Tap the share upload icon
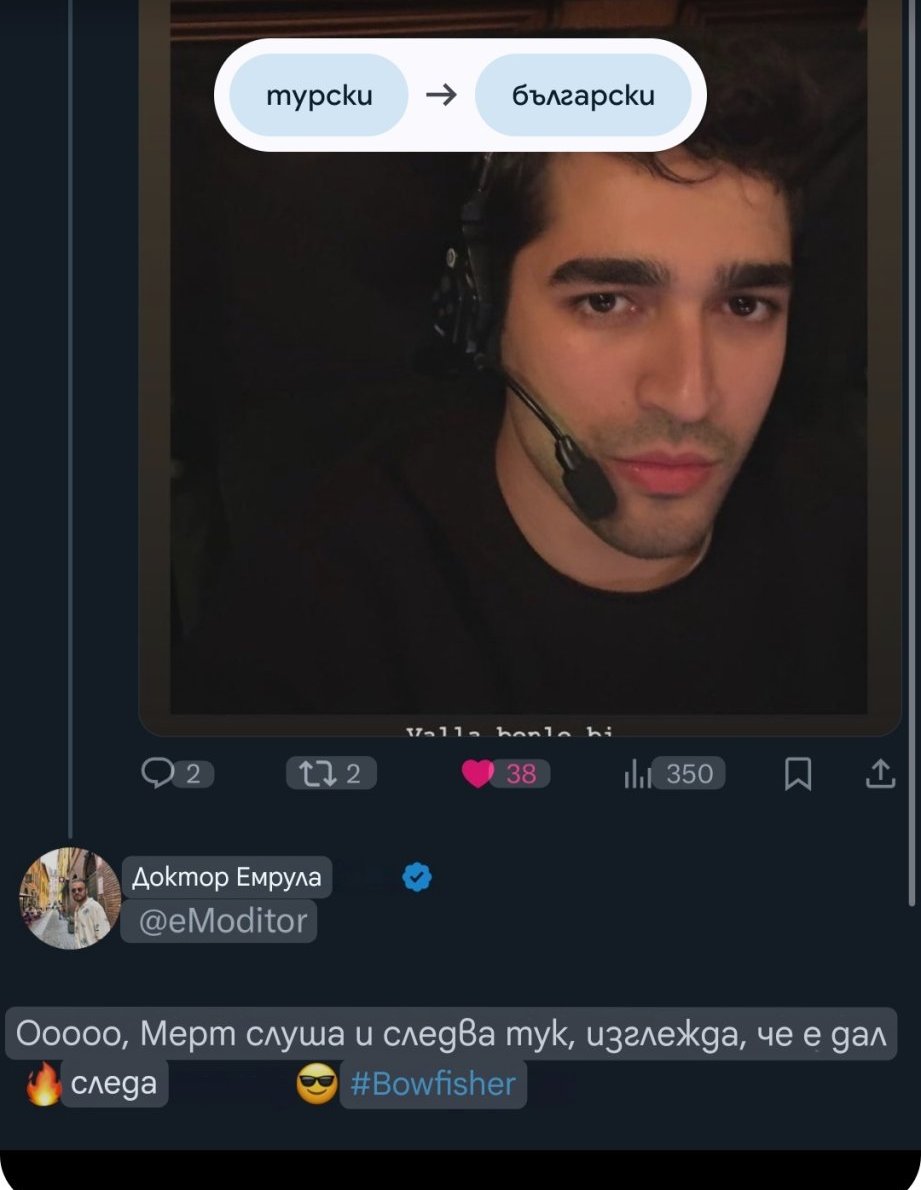 click(x=880, y=773)
